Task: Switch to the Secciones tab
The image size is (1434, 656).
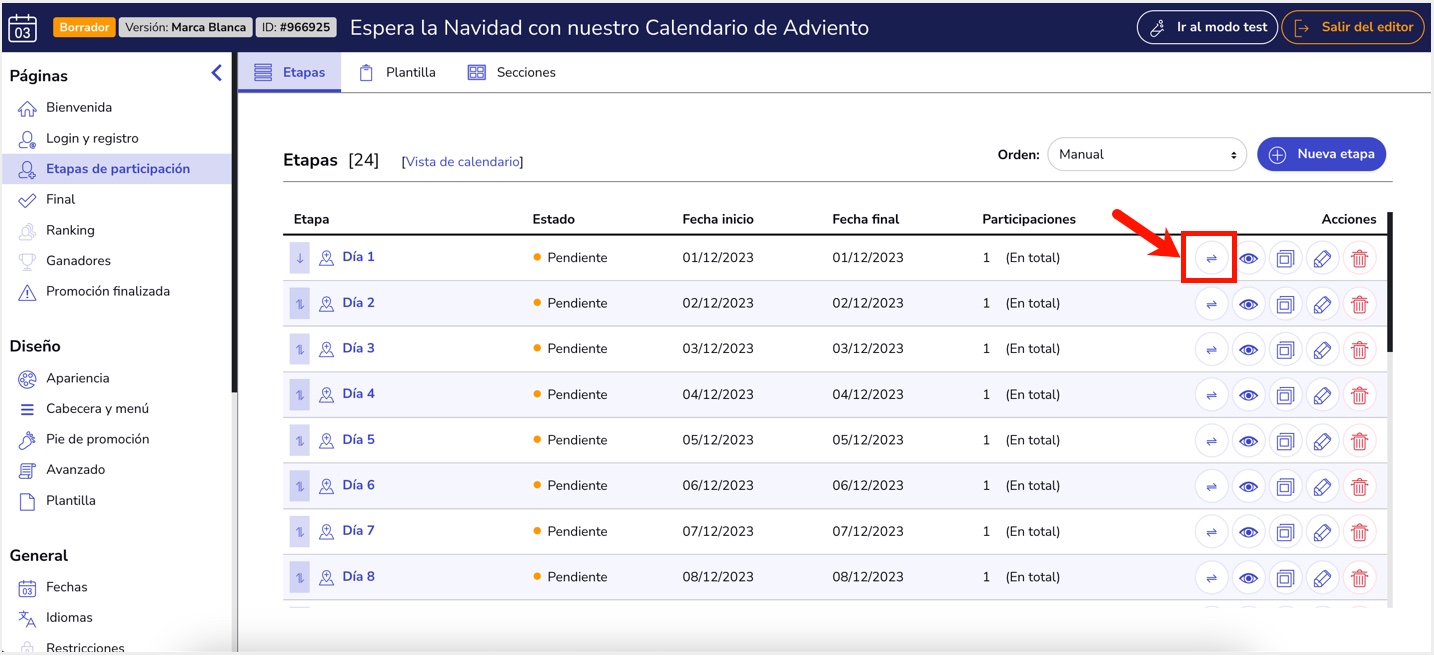Action: point(511,72)
